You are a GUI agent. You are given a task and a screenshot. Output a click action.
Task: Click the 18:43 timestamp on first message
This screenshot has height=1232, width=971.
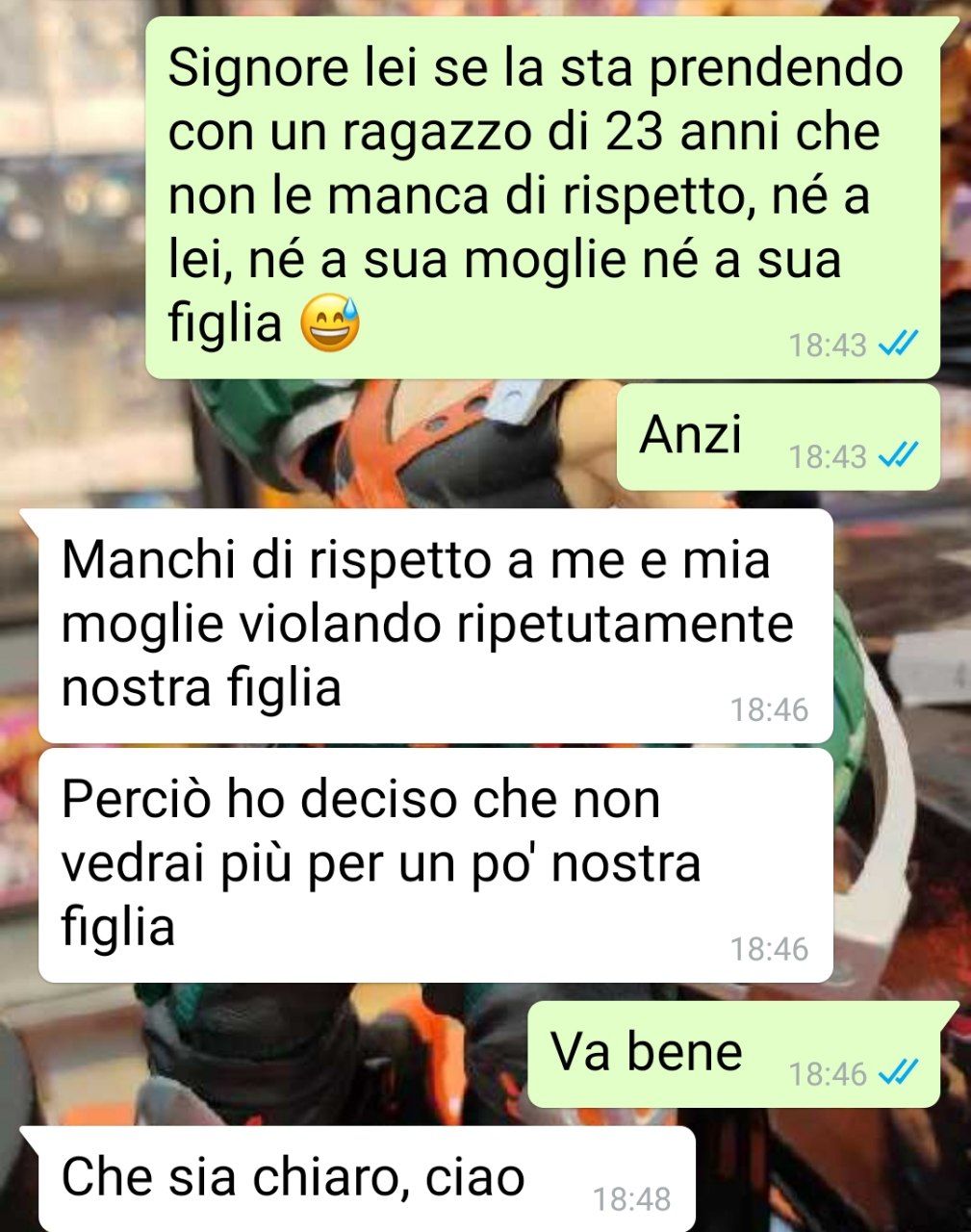(x=829, y=345)
